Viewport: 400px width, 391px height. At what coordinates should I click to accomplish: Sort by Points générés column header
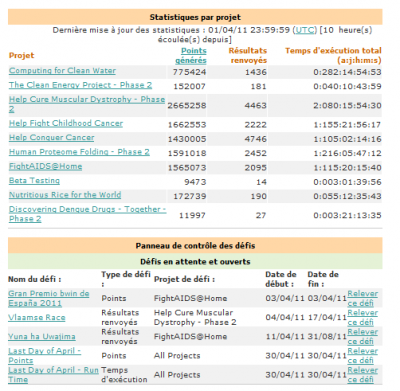point(191,56)
